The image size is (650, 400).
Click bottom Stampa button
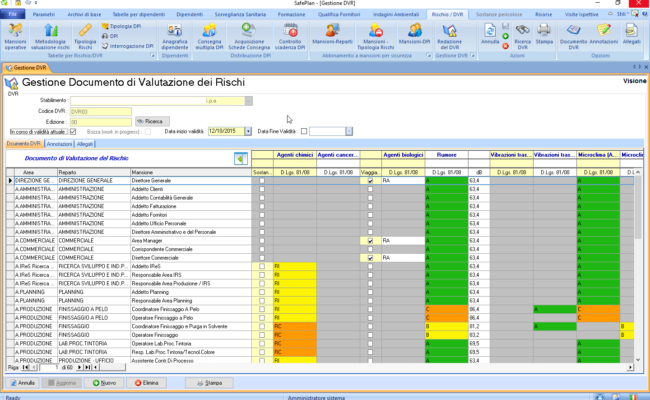[x=209, y=383]
